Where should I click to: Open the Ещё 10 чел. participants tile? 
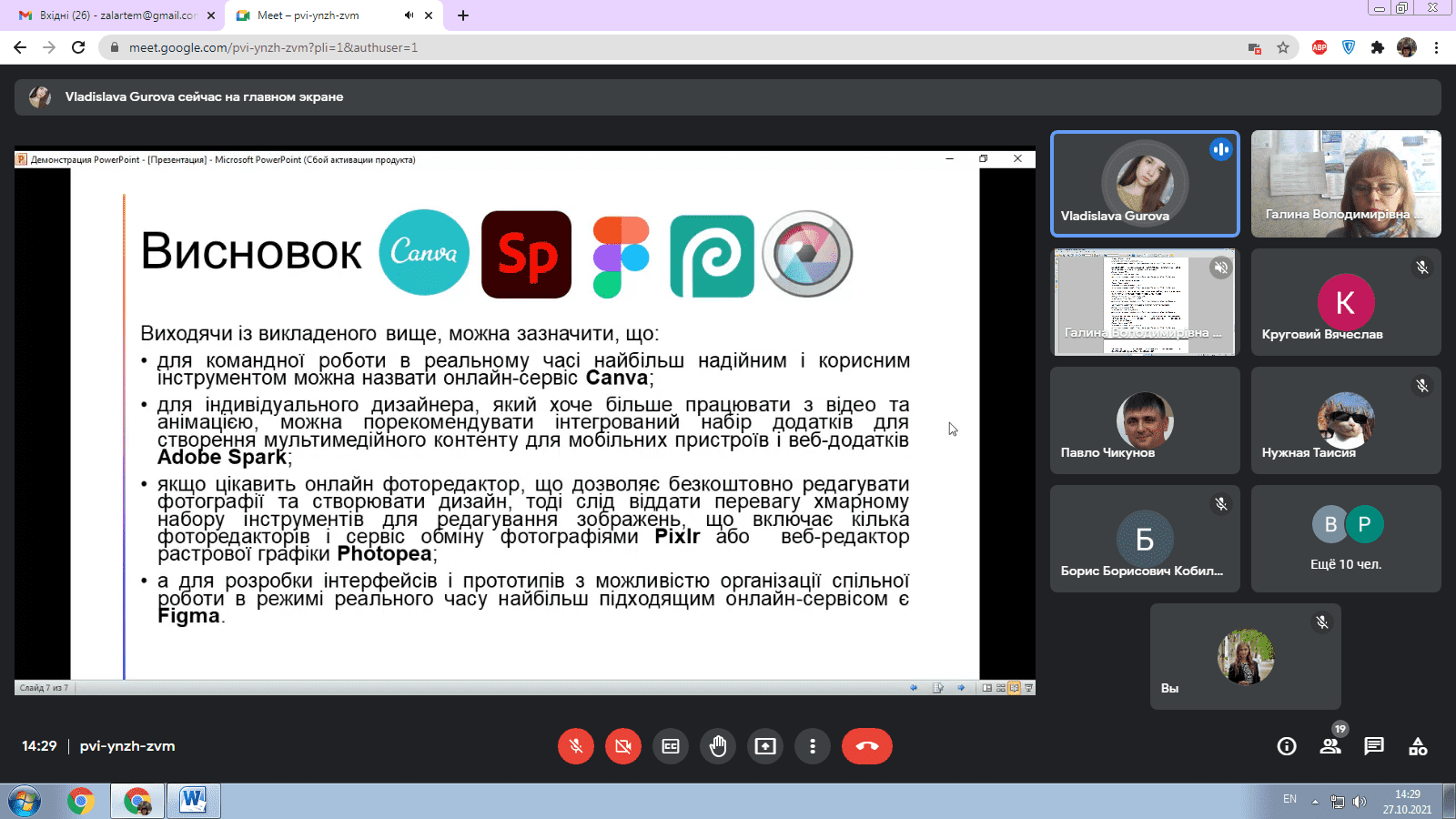click(x=1346, y=539)
